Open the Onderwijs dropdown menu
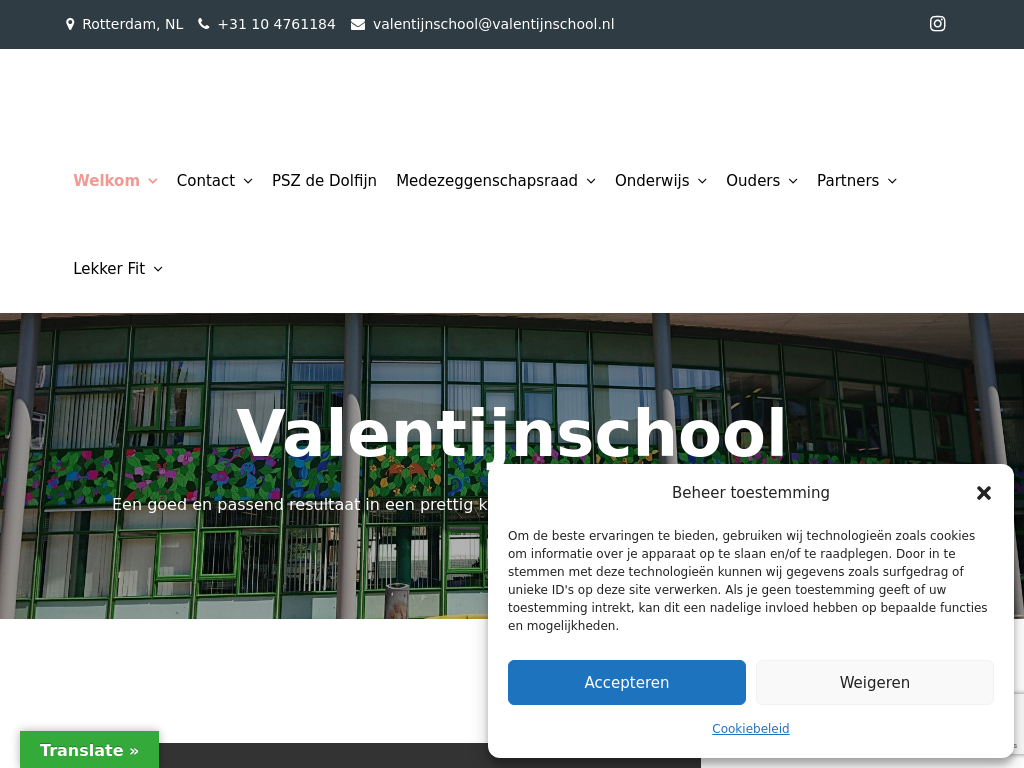Image resolution: width=1024 pixels, height=768 pixels. (702, 181)
